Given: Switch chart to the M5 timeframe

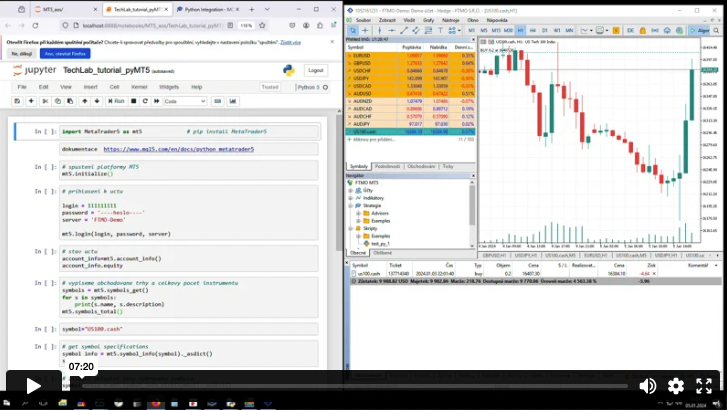Looking at the screenshot, I should pyautogui.click(x=484, y=30).
